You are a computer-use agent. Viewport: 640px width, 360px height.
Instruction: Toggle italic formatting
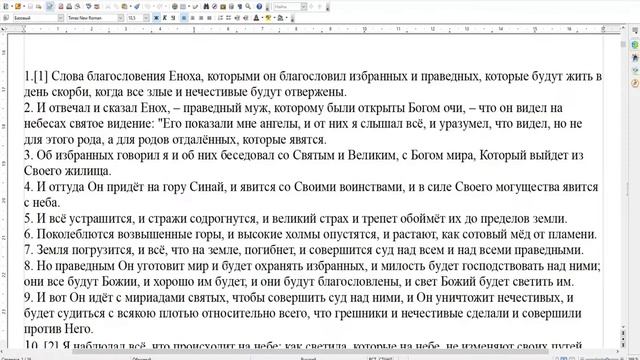164,18
